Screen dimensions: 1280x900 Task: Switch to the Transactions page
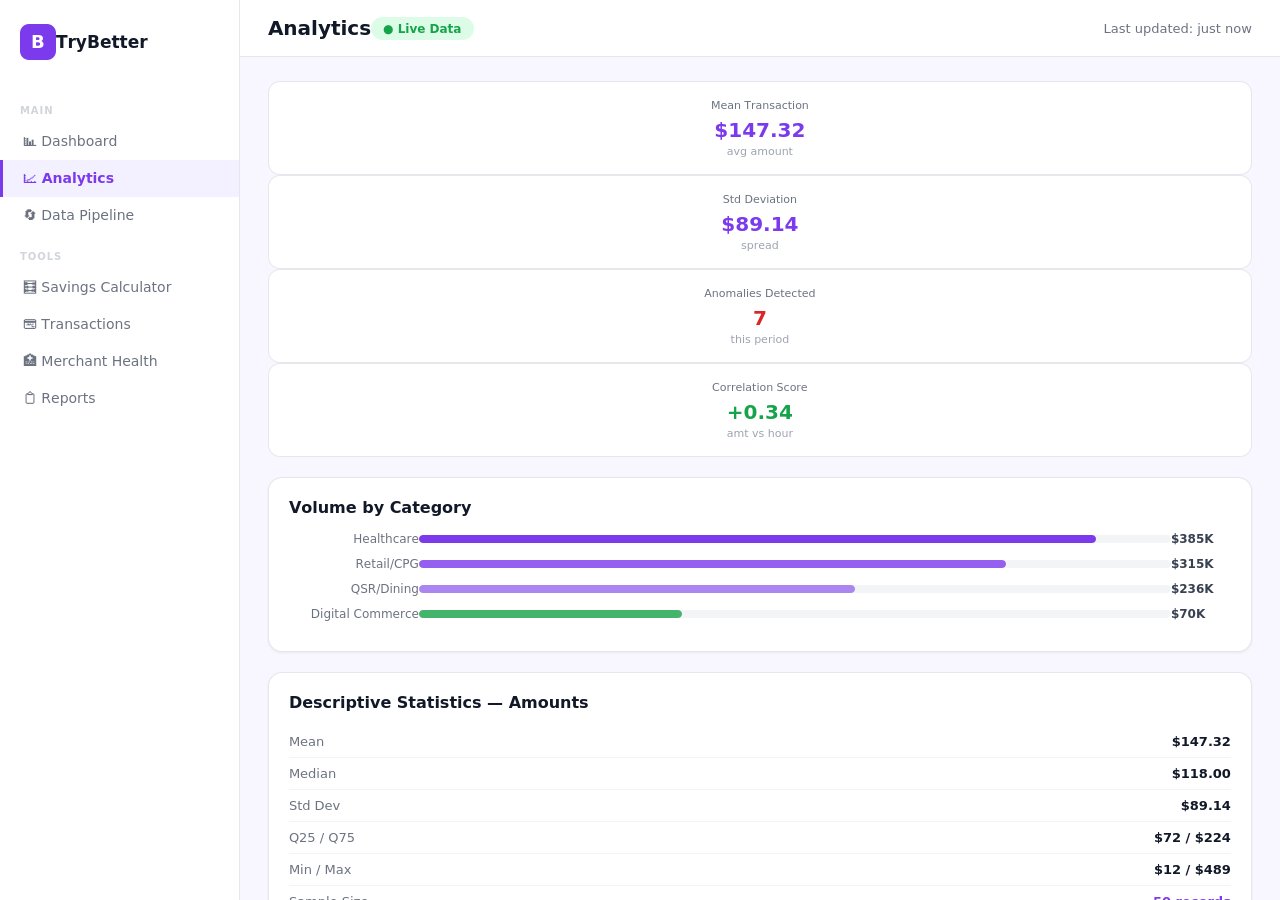pos(86,324)
